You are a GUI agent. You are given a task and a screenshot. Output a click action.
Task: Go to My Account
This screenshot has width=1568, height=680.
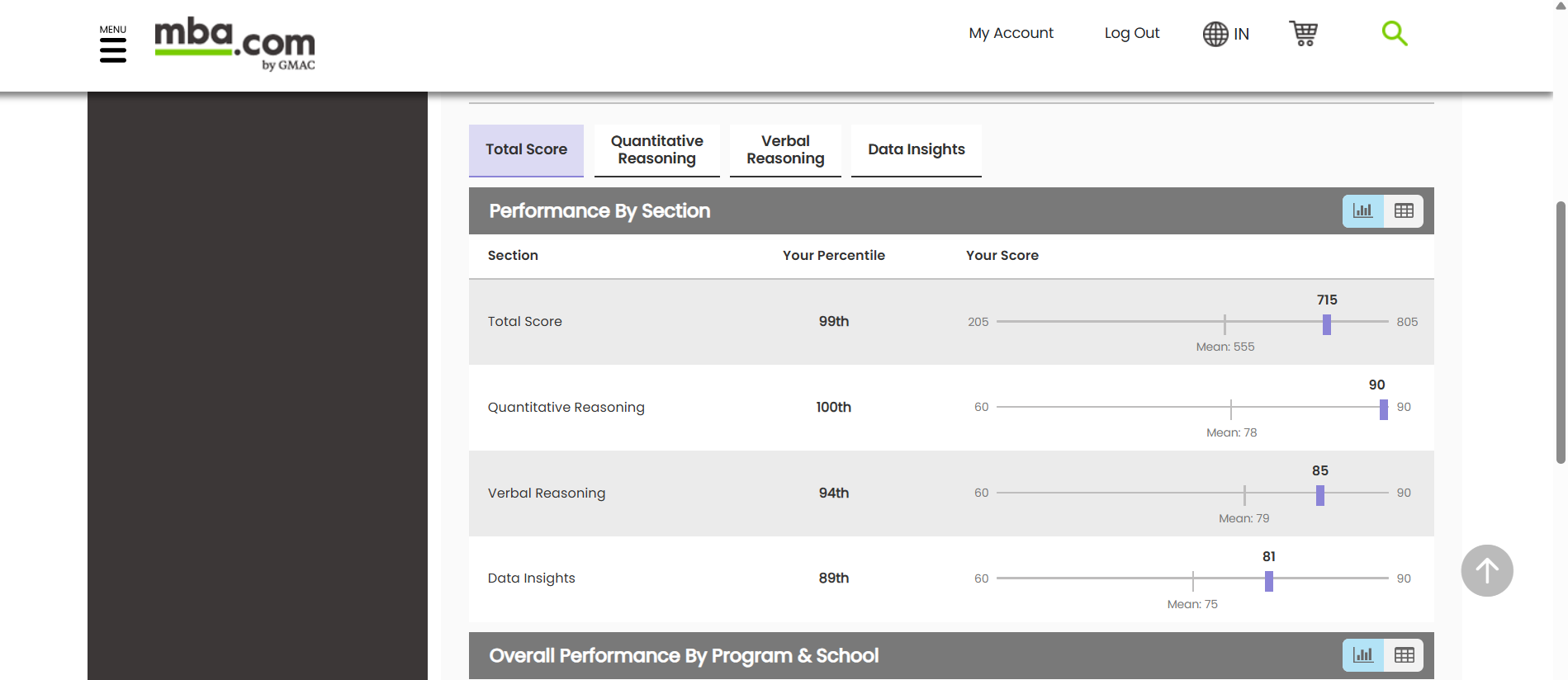(x=1011, y=33)
